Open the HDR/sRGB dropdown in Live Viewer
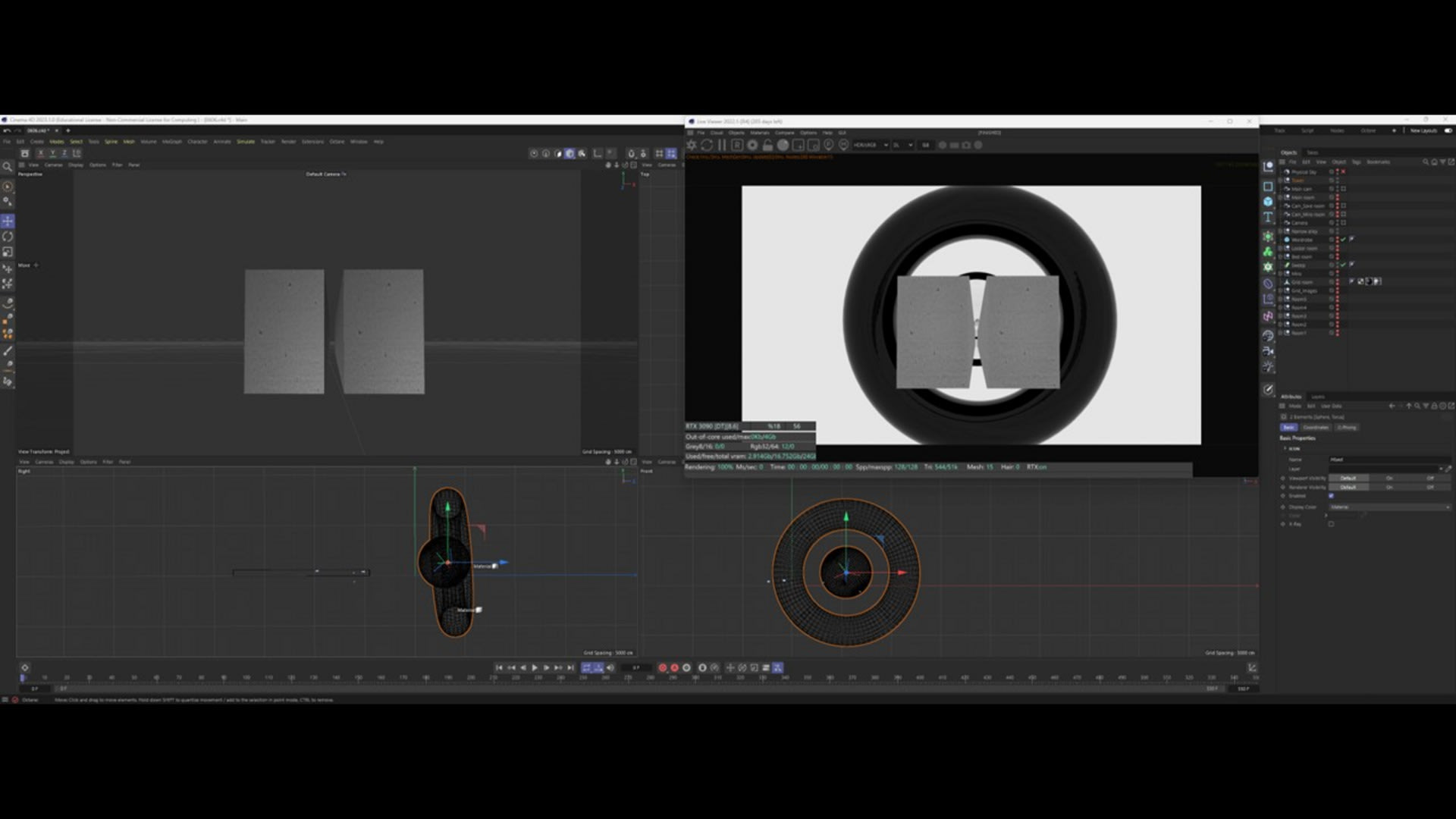1456x819 pixels. coord(871,145)
